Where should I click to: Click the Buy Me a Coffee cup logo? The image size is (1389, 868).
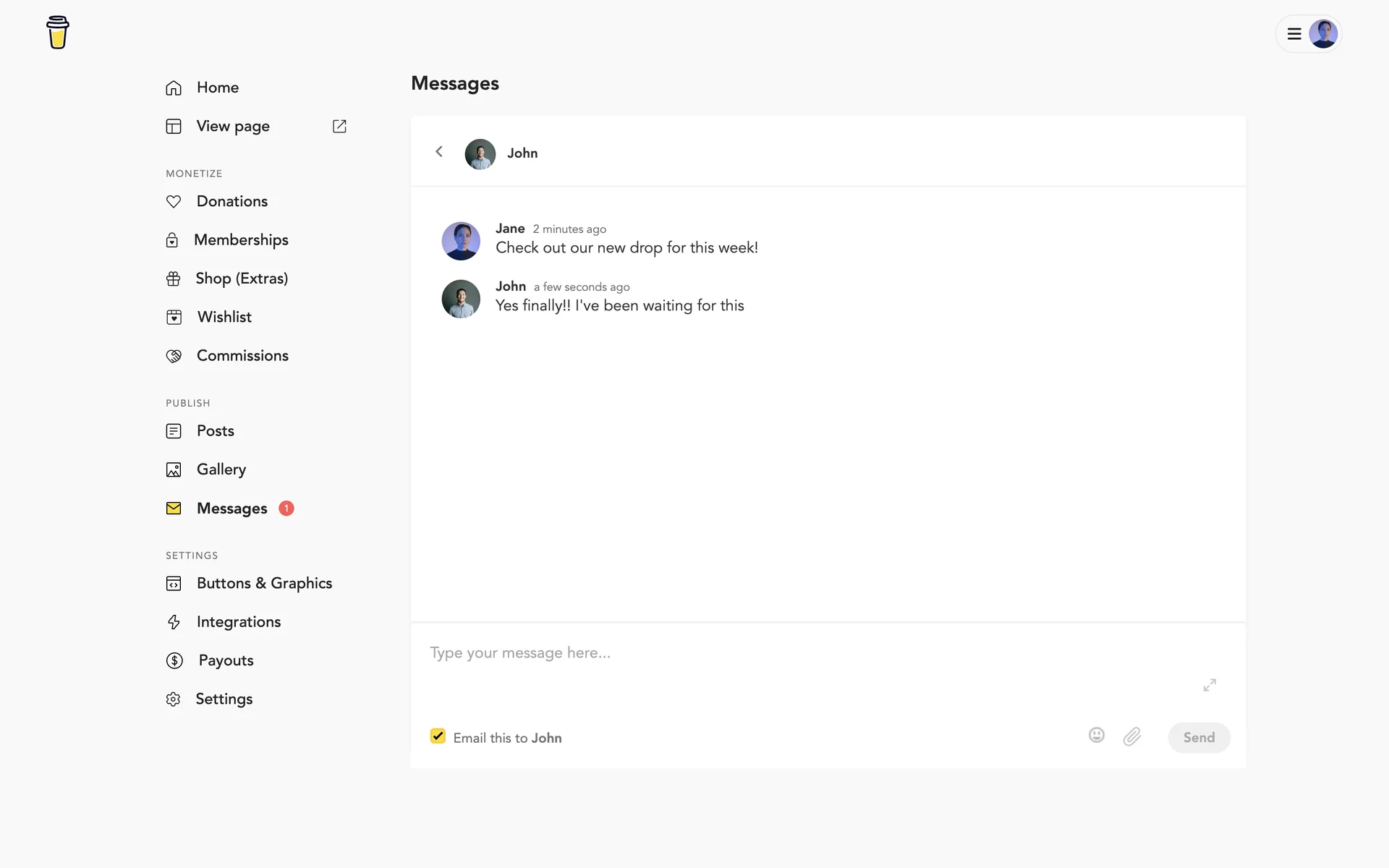[57, 33]
